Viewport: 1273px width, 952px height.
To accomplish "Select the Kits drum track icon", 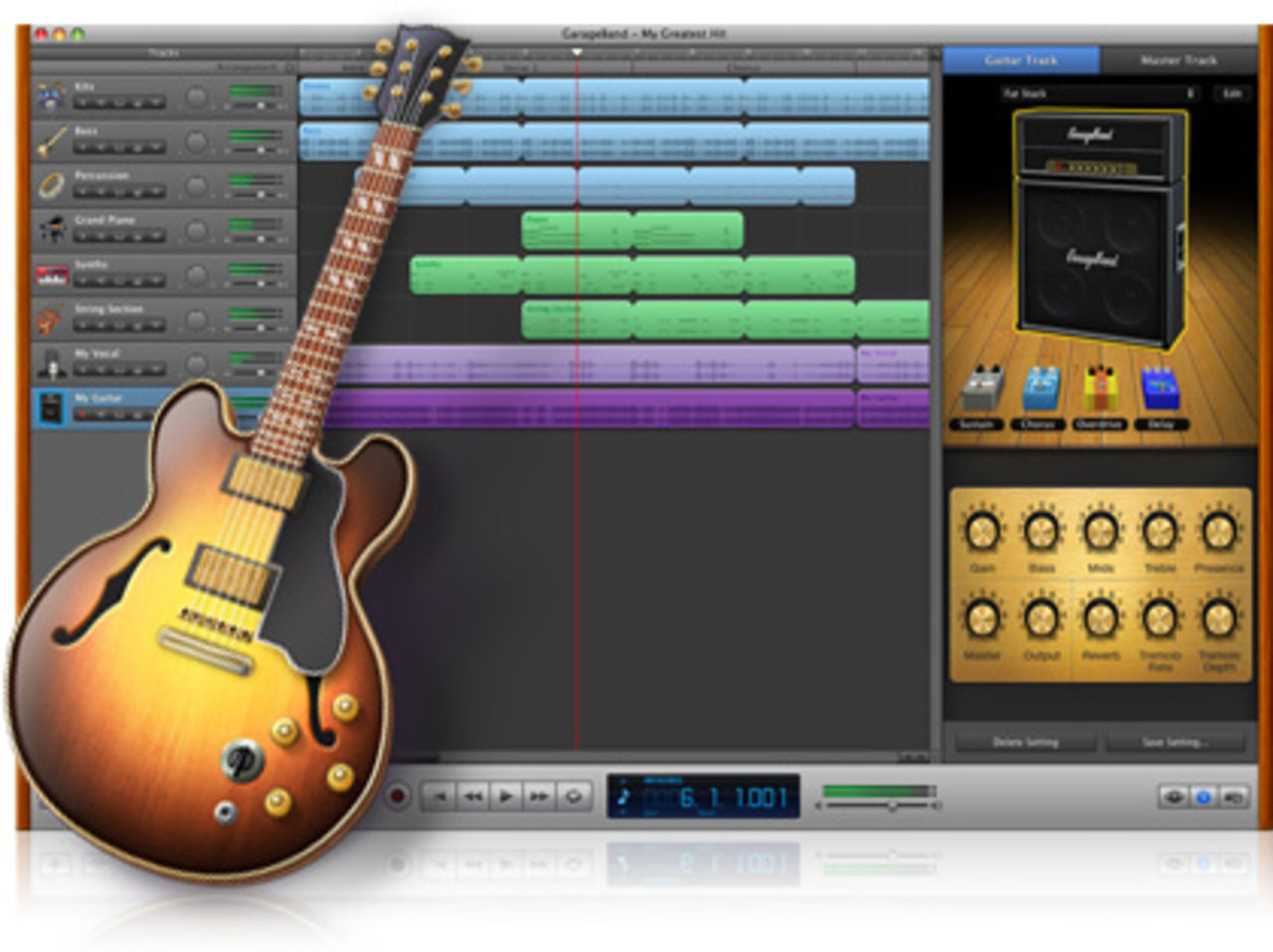I will tap(52, 95).
